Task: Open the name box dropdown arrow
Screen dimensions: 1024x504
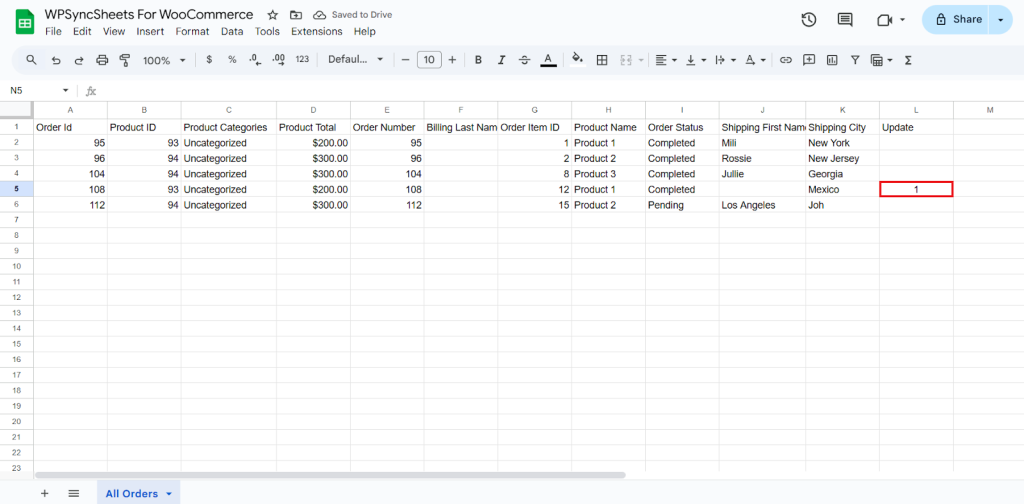Action: (65, 91)
